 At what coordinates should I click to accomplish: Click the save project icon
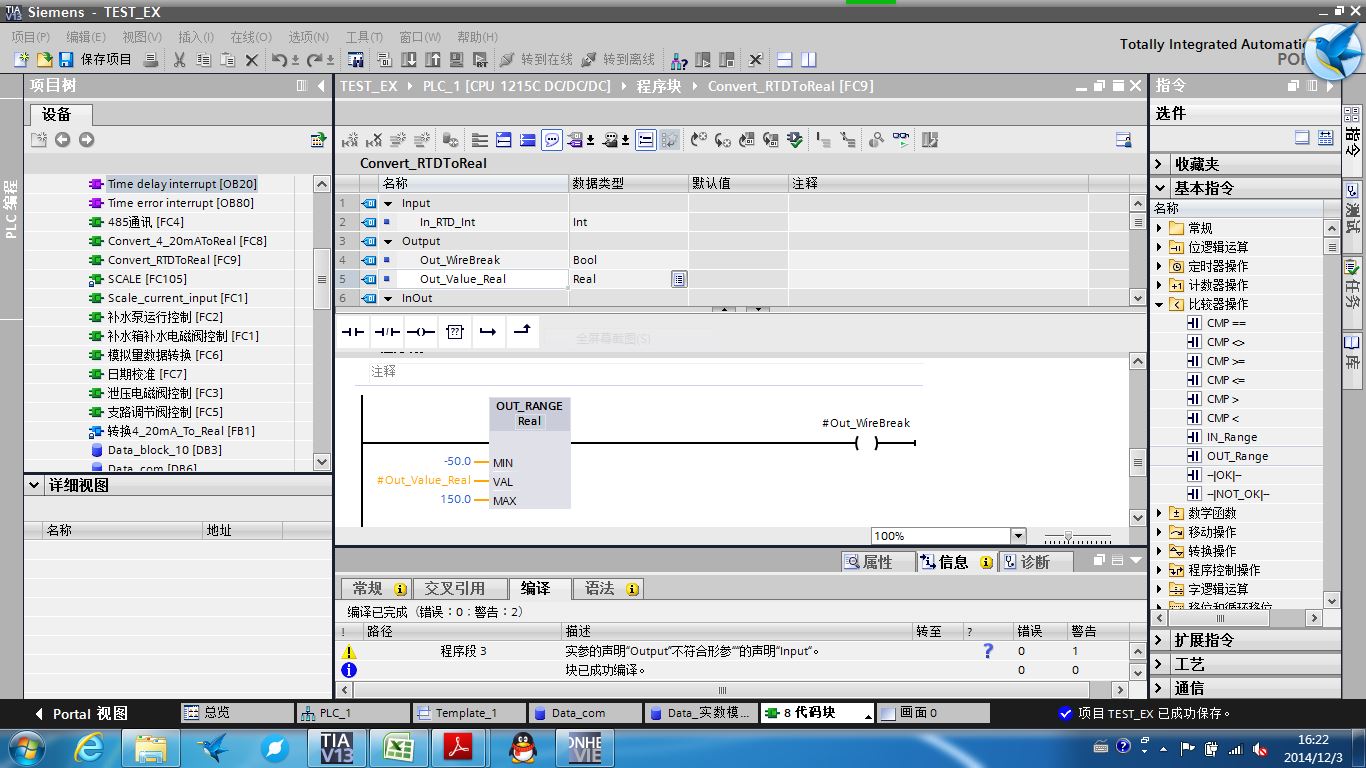pos(66,60)
